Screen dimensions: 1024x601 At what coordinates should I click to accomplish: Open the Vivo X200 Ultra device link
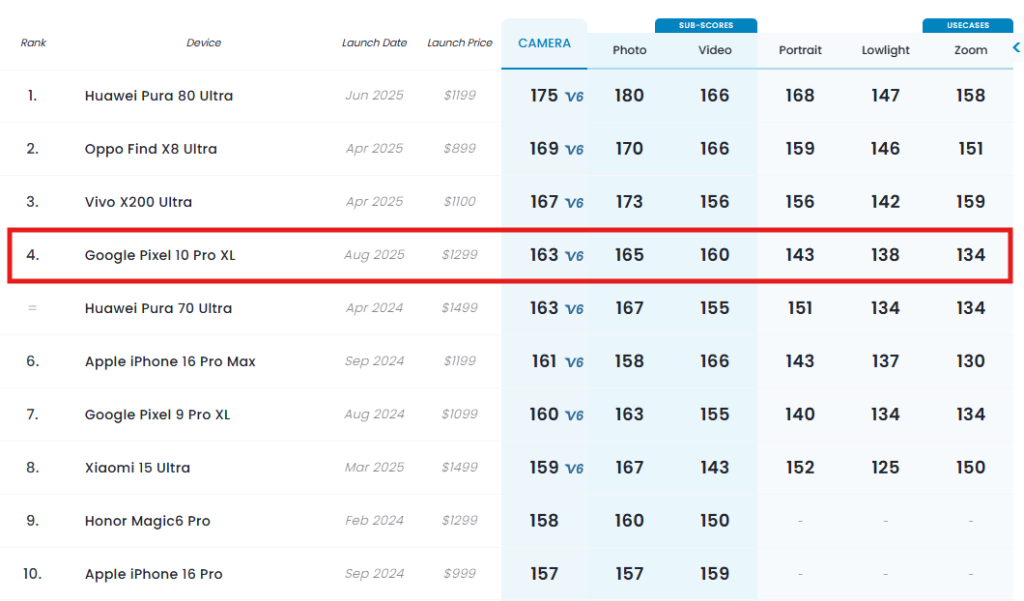(138, 202)
